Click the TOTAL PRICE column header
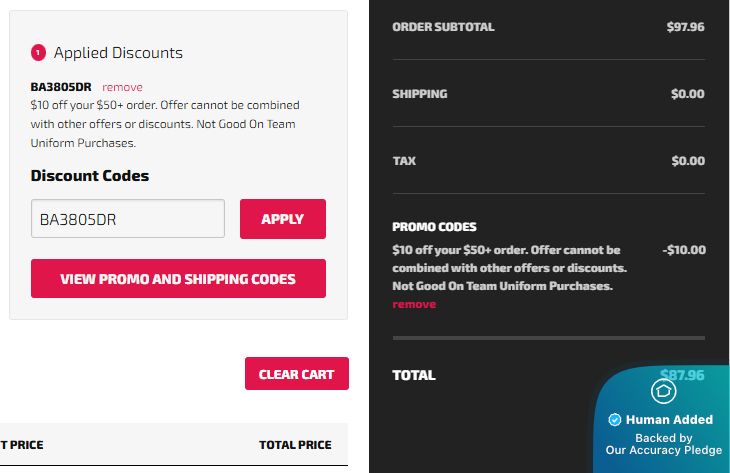 point(295,445)
